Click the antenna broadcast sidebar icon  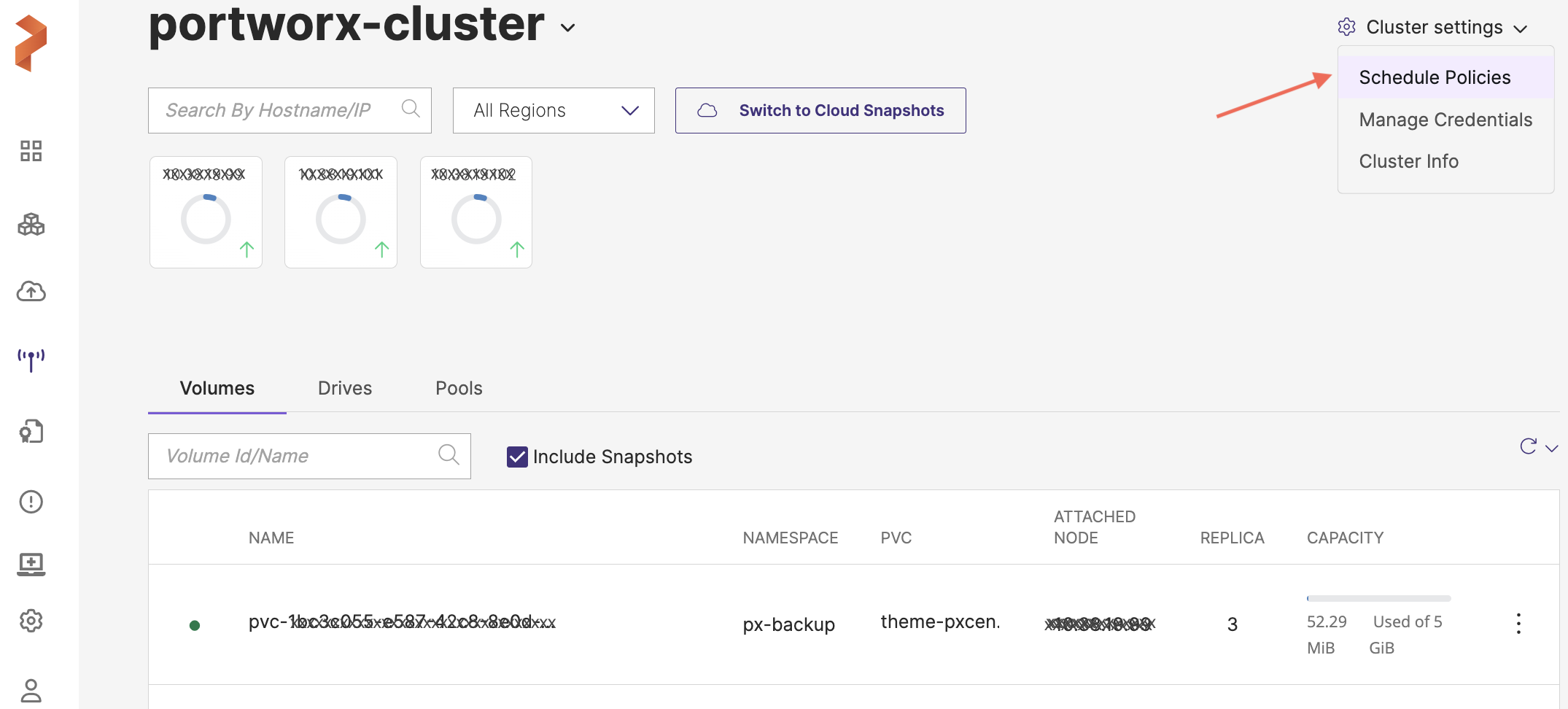(31, 359)
